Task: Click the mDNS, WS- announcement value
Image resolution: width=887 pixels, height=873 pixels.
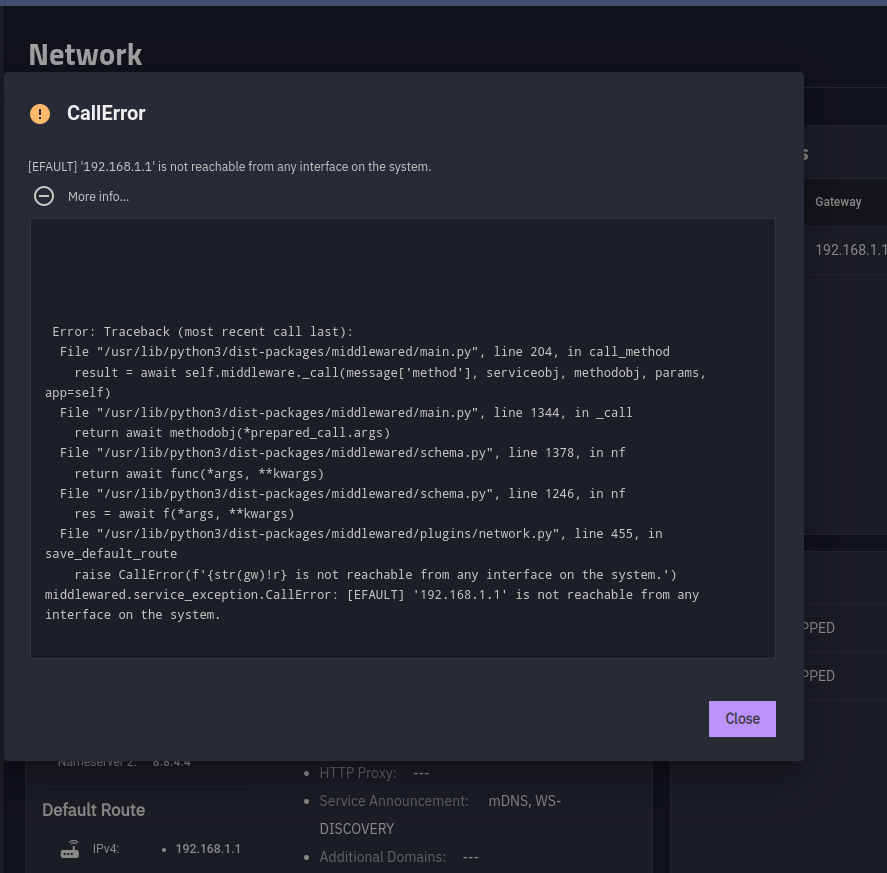Action: point(524,801)
